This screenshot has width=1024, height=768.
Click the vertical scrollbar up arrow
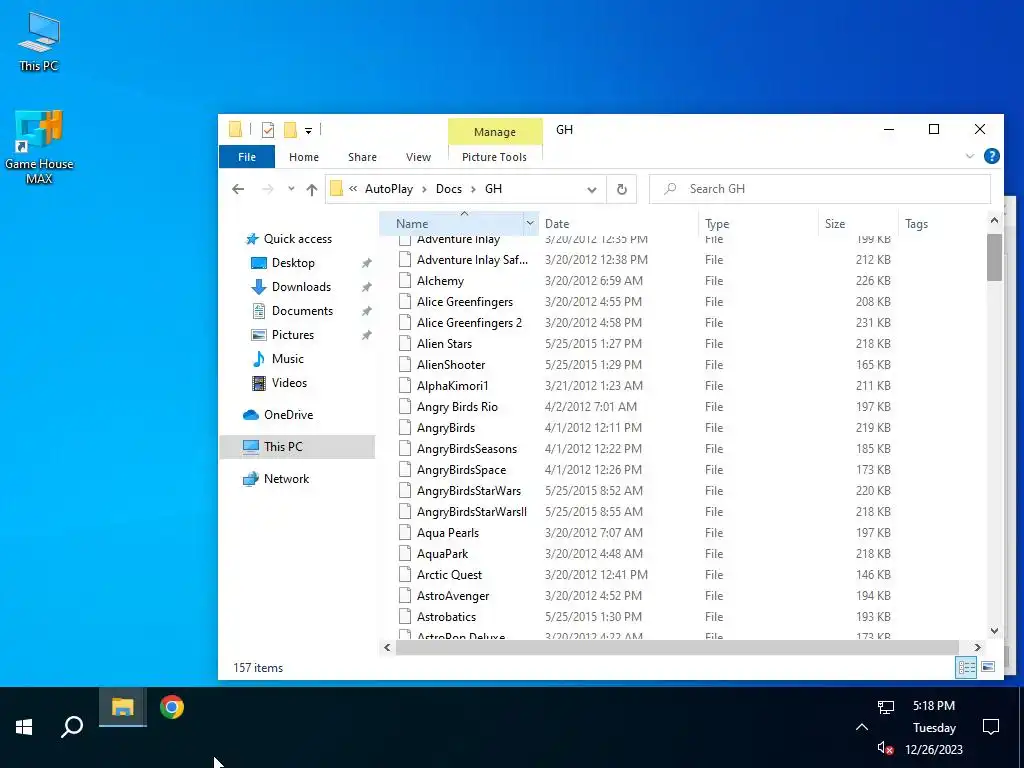[x=994, y=221]
